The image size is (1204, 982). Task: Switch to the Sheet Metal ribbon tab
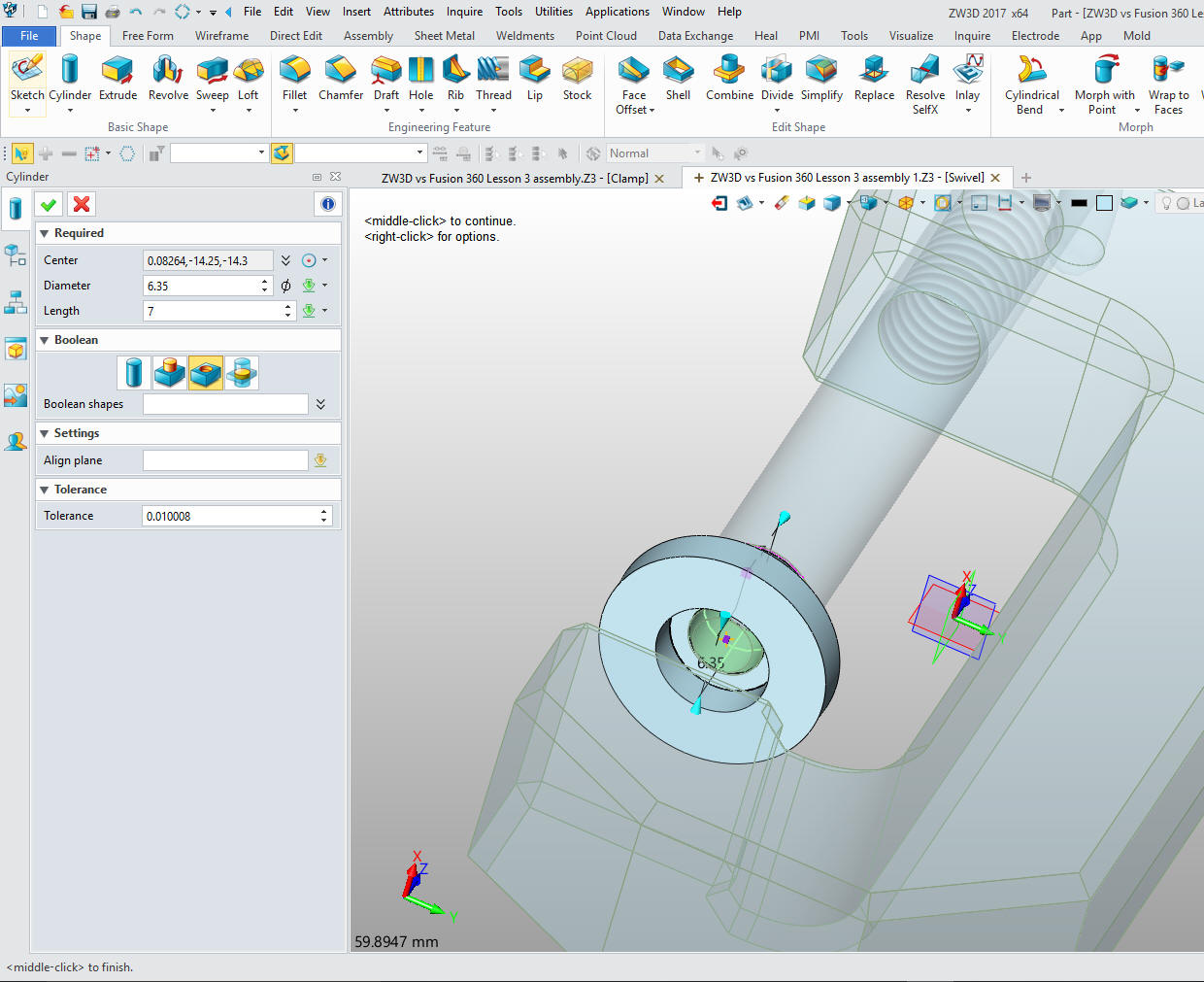pos(445,36)
